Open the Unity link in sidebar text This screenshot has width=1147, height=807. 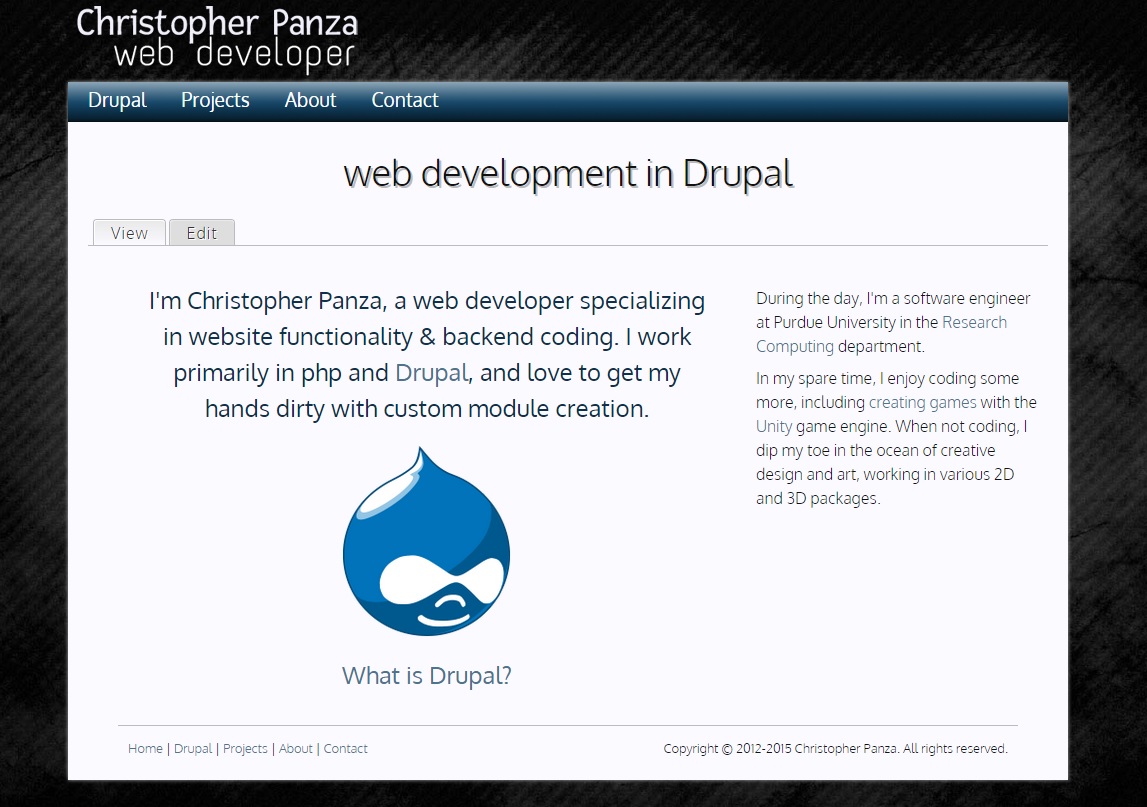click(x=774, y=427)
